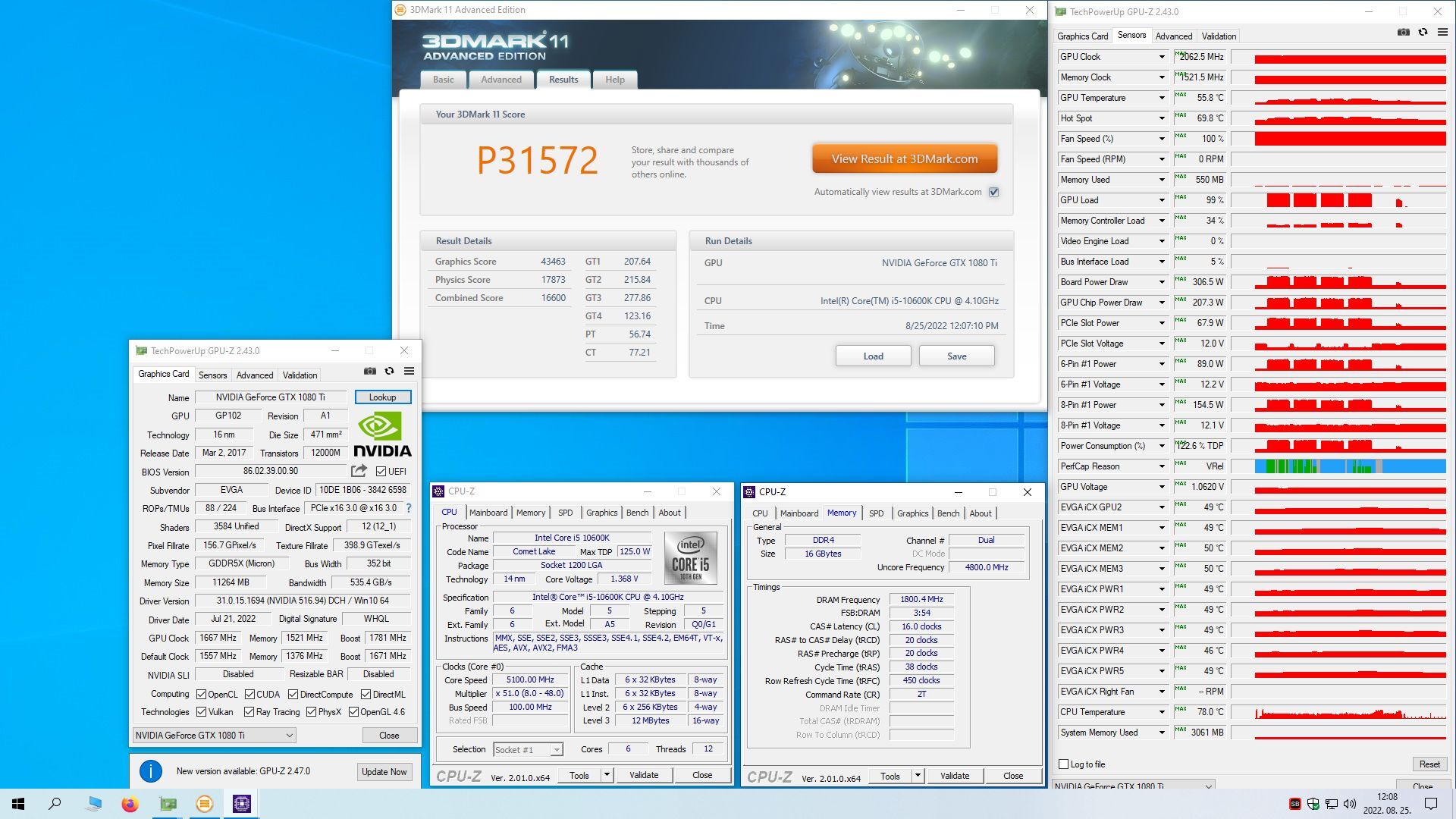This screenshot has width=1456, height=819.
Task: Click the NVIDIA logo in GPU-Z
Action: [x=382, y=435]
